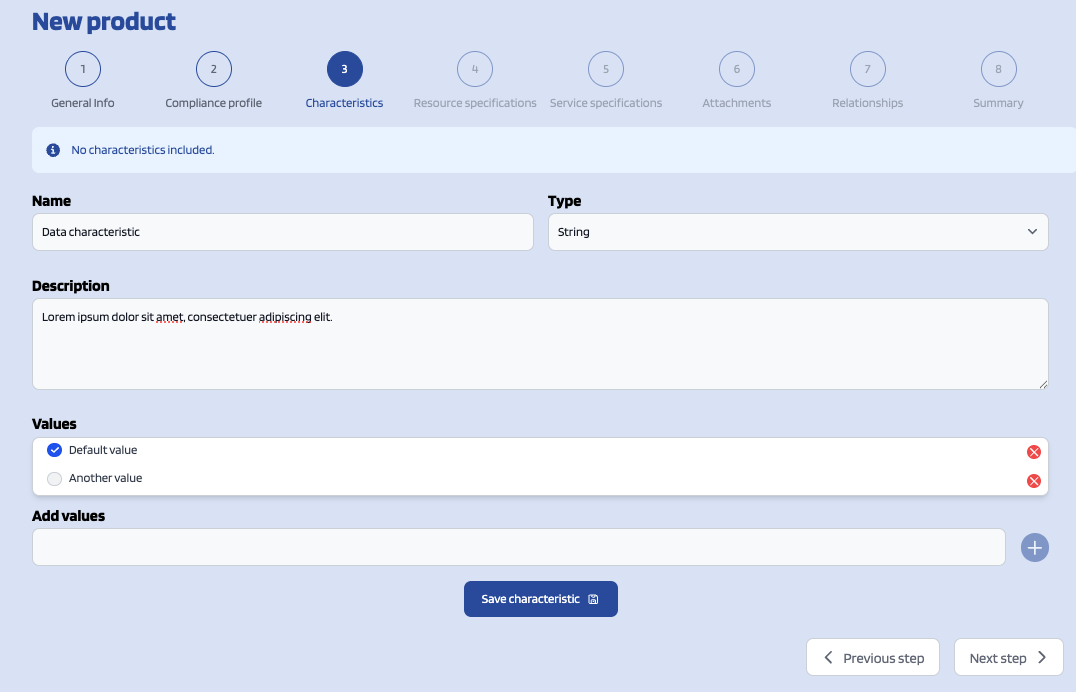
Task: Jump to step 2 Compliance profile circle
Action: 214,69
